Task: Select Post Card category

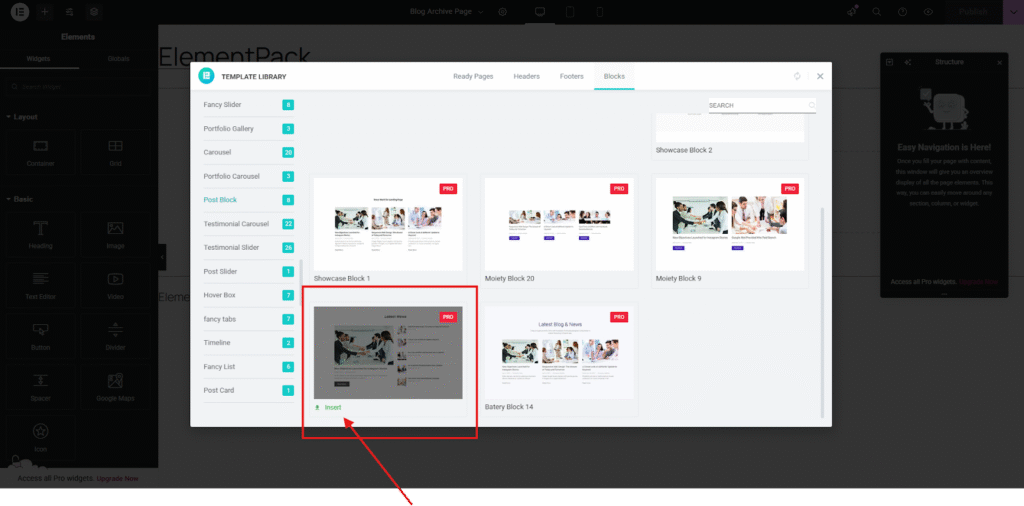Action: click(x=248, y=390)
